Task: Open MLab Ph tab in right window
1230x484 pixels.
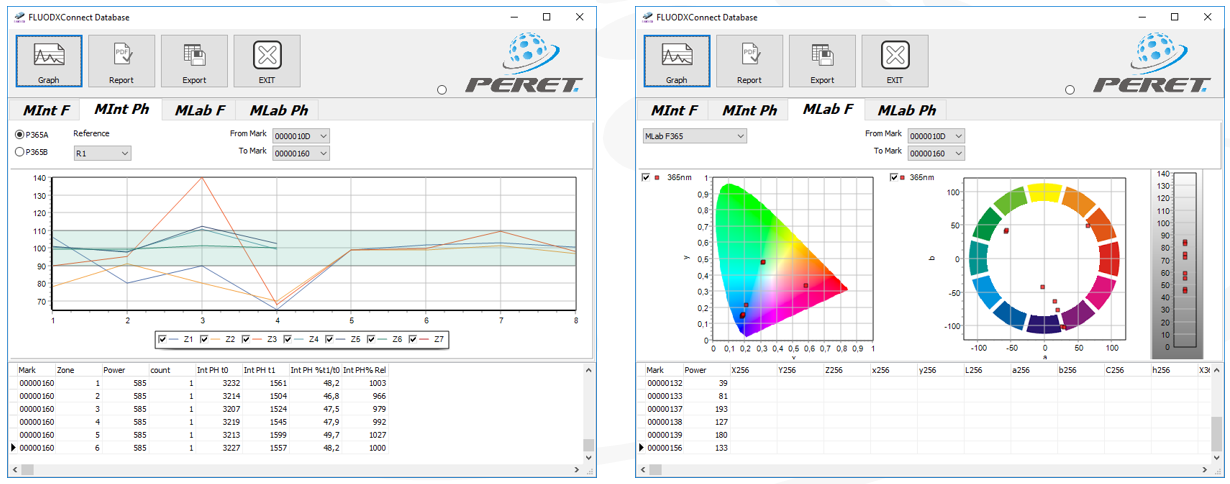Action: click(x=907, y=110)
